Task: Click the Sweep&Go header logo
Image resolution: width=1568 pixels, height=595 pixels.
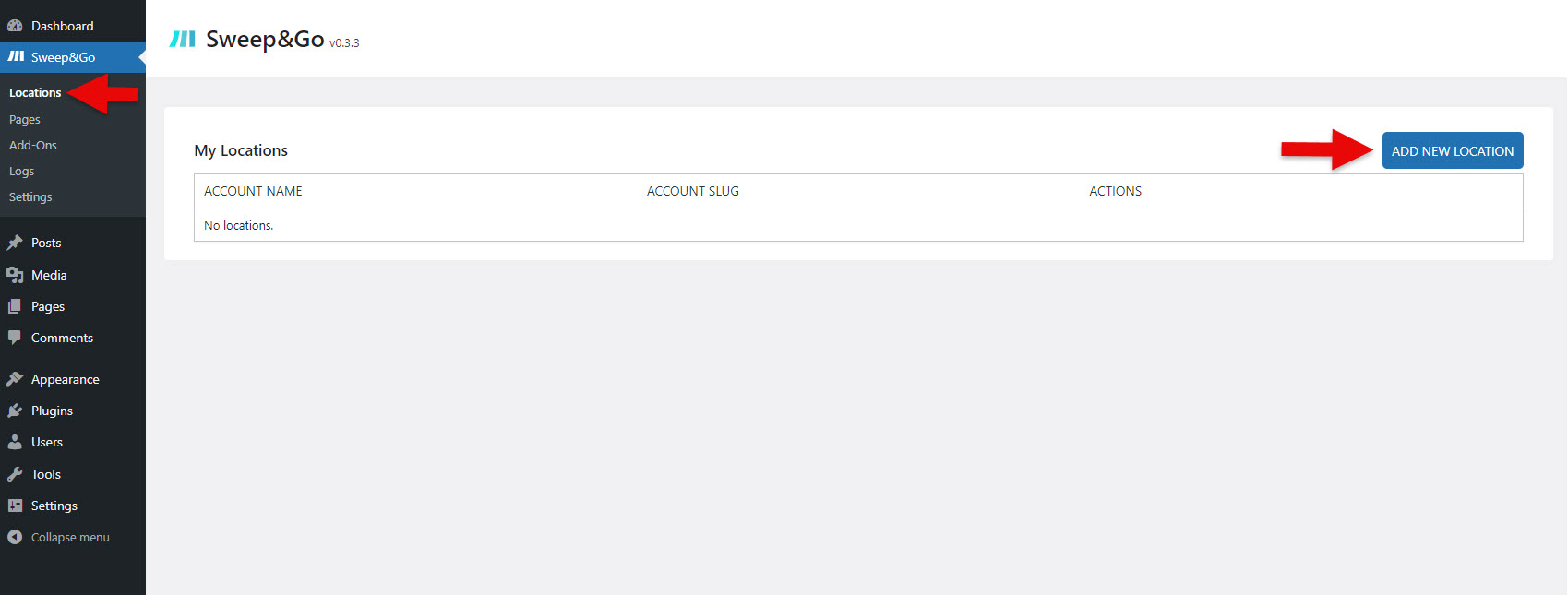Action: pyautogui.click(x=183, y=39)
